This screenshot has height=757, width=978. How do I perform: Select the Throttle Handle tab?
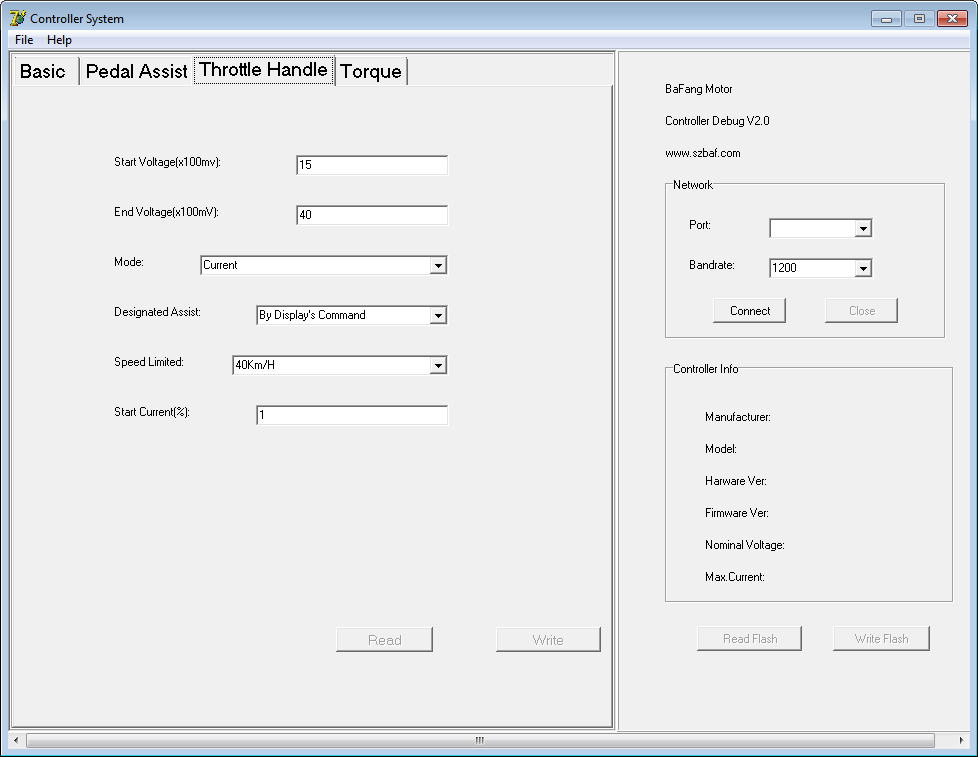pos(263,70)
